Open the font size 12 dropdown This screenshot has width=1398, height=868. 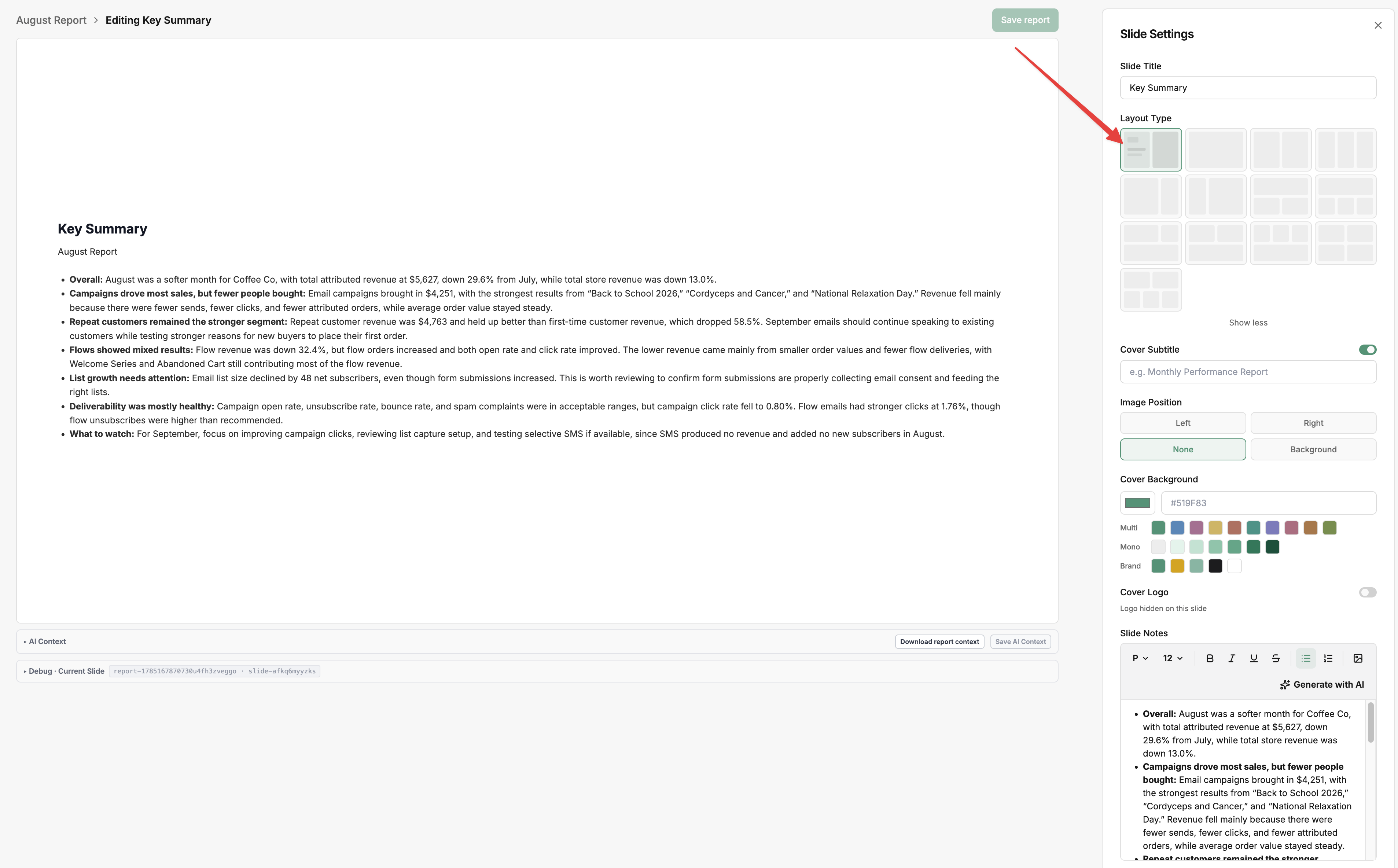pyautogui.click(x=1173, y=658)
